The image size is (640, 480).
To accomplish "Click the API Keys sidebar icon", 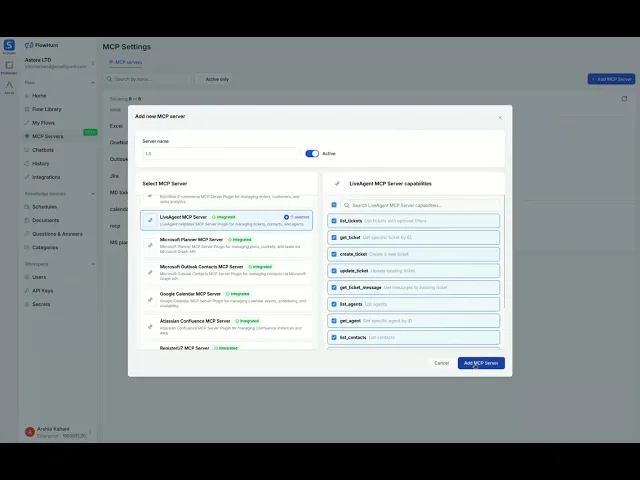I will (27, 291).
